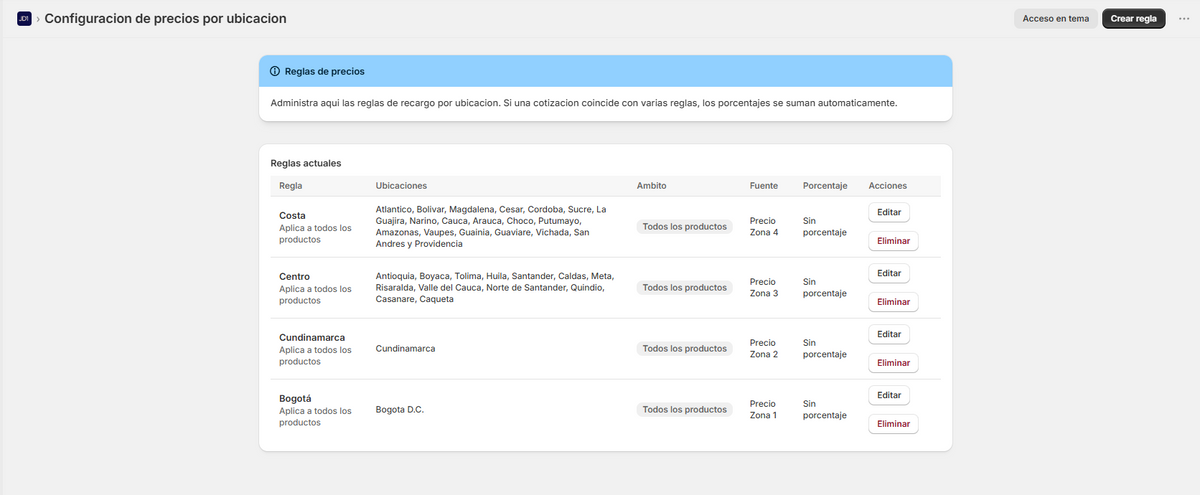The width and height of the screenshot is (1200, 495).
Task: Click Todos los productos badge in Bogotá row
Action: 685,410
